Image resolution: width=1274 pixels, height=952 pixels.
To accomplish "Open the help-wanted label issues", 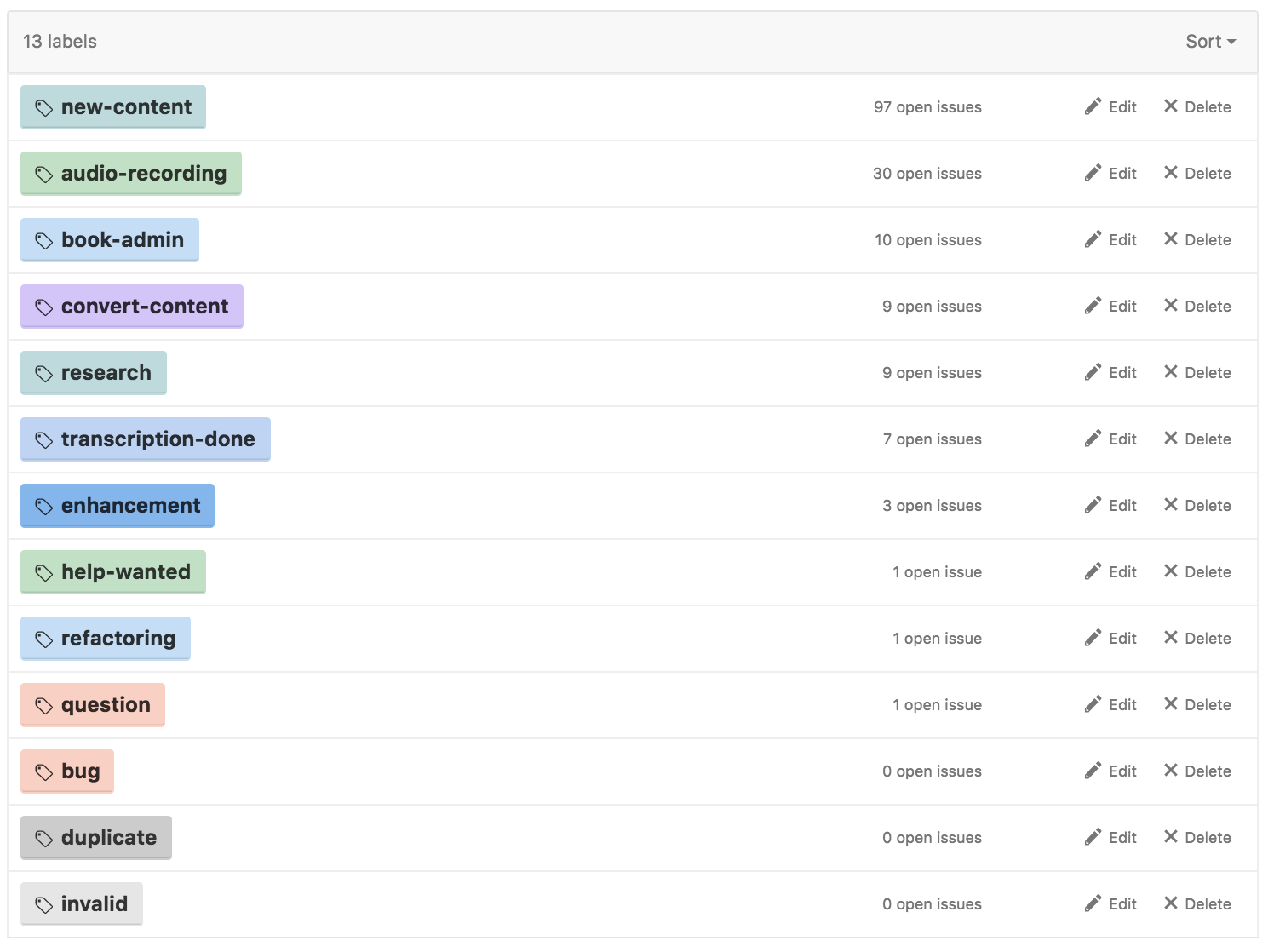I will (x=113, y=572).
